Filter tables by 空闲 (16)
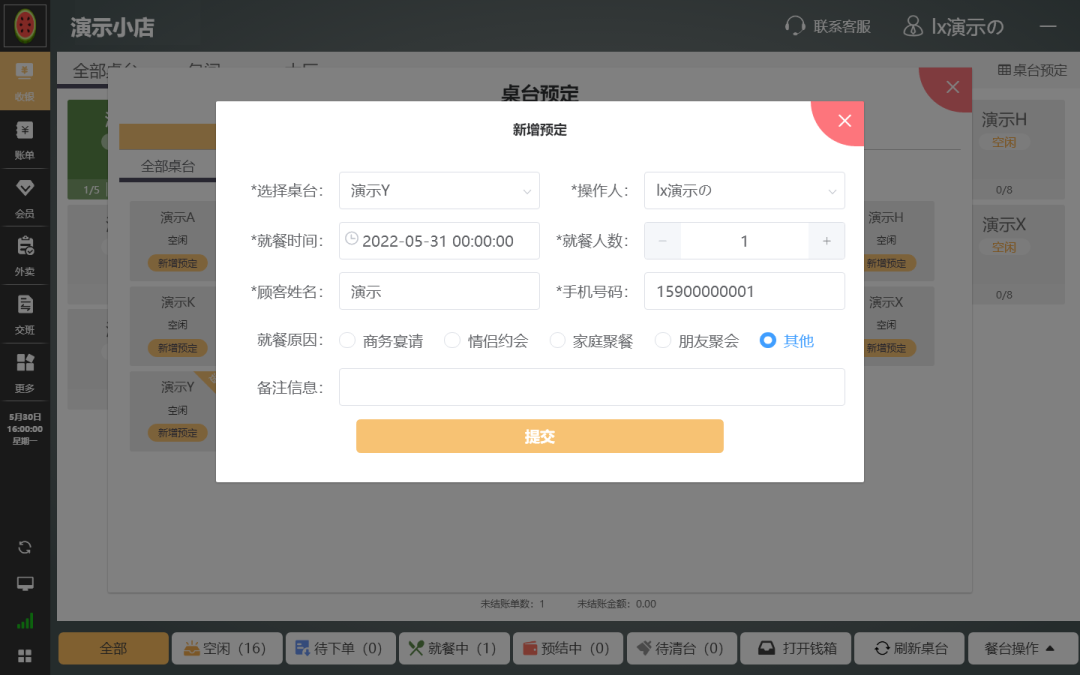 coord(227,648)
